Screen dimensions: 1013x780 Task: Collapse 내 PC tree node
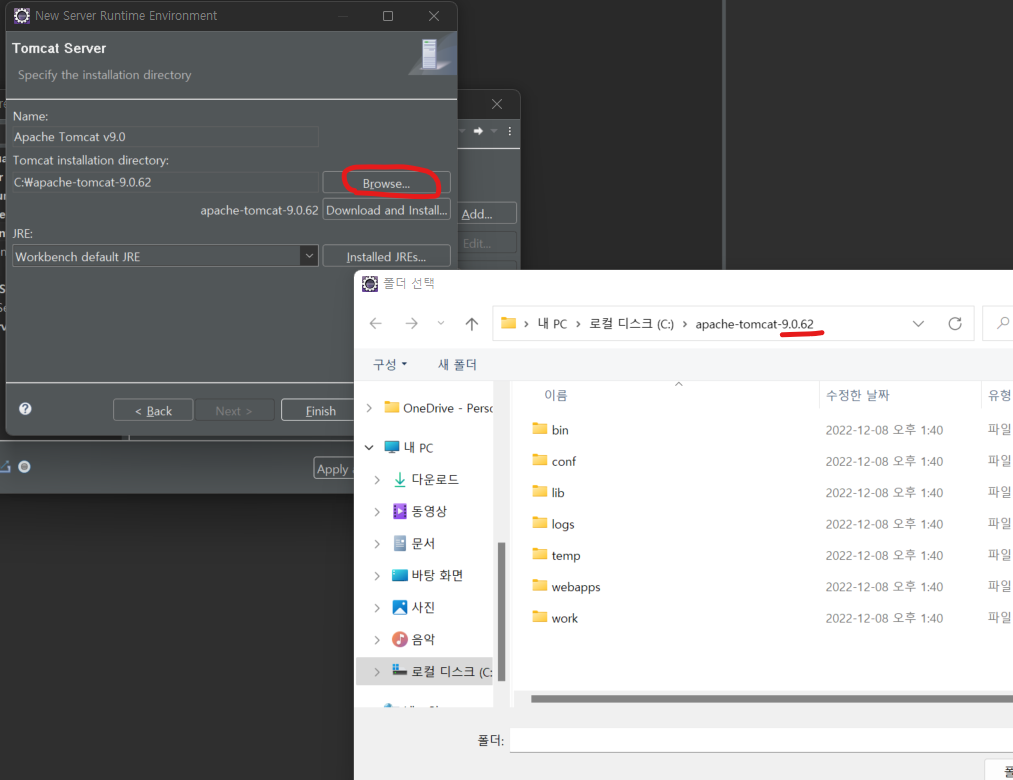369,447
